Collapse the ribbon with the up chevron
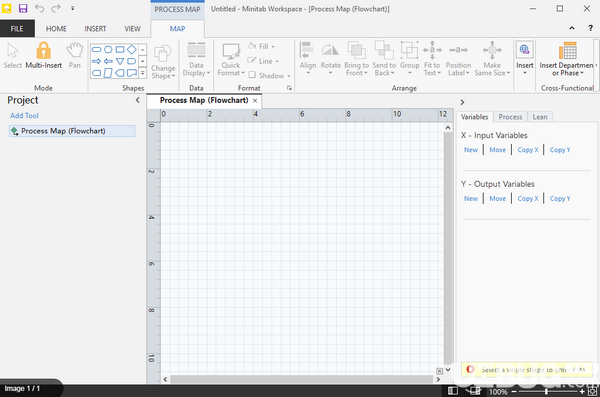The height and width of the screenshot is (397, 600). click(x=572, y=28)
